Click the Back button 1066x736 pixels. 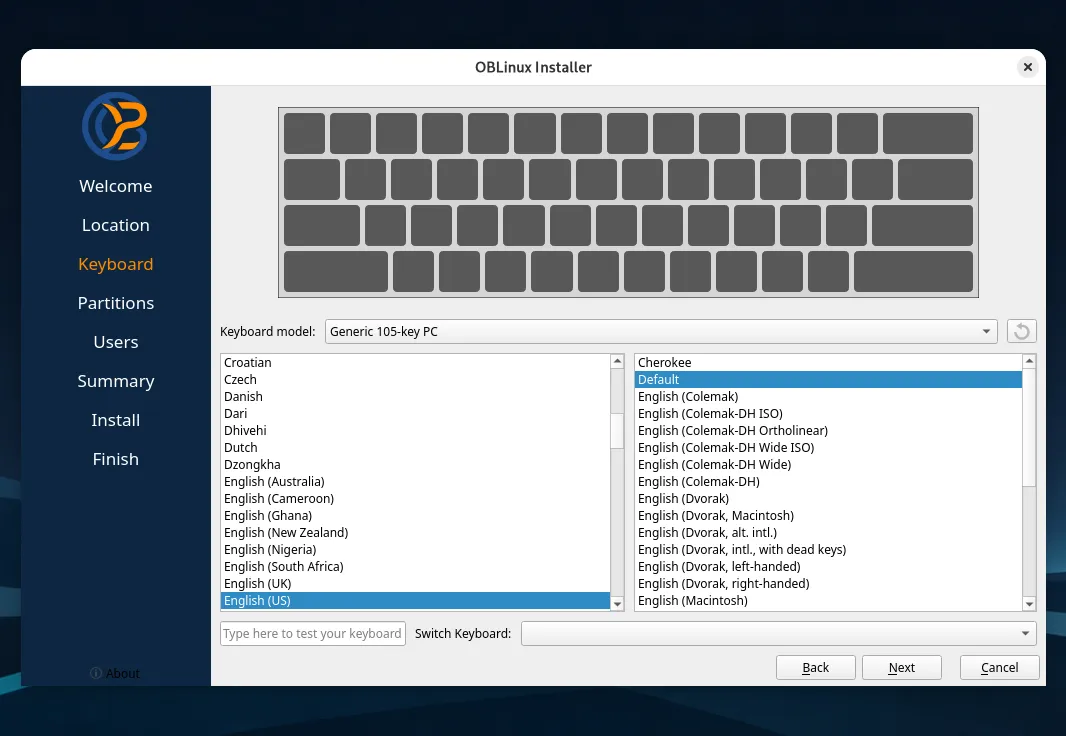click(x=815, y=667)
